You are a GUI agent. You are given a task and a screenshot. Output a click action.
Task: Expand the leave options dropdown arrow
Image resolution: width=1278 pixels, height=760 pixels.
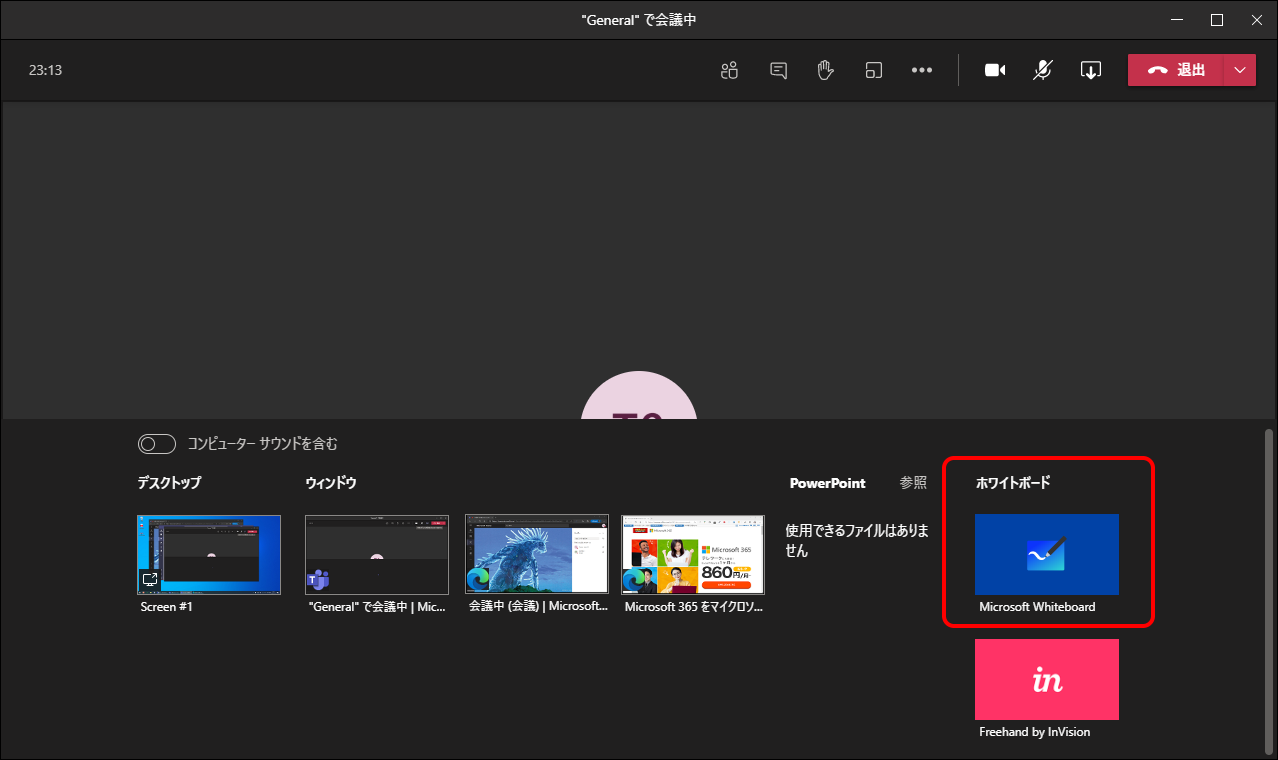click(1240, 70)
